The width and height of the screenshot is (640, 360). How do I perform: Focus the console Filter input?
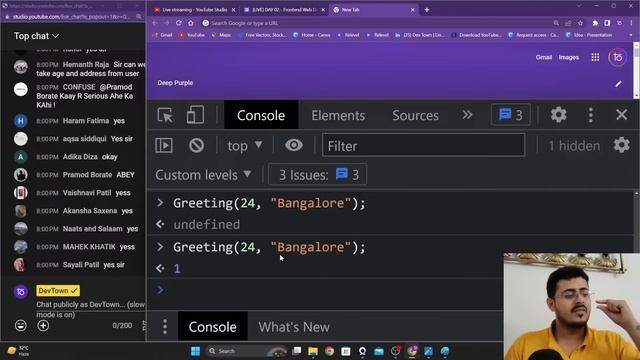click(x=423, y=145)
